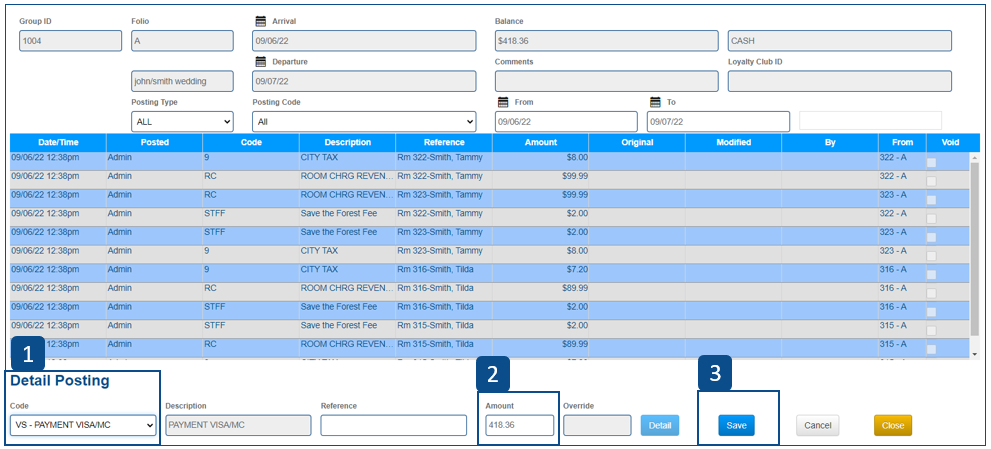Open Detail Posting Code dropdown
The image size is (991, 449).
pos(83,425)
